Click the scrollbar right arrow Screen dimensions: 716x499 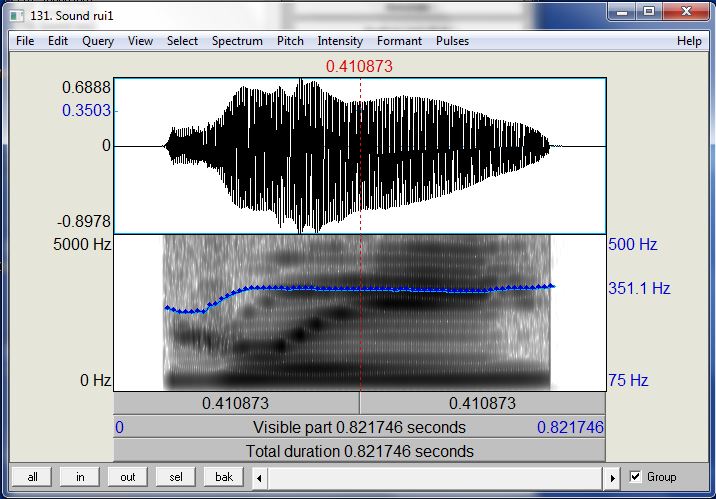pyautogui.click(x=612, y=478)
